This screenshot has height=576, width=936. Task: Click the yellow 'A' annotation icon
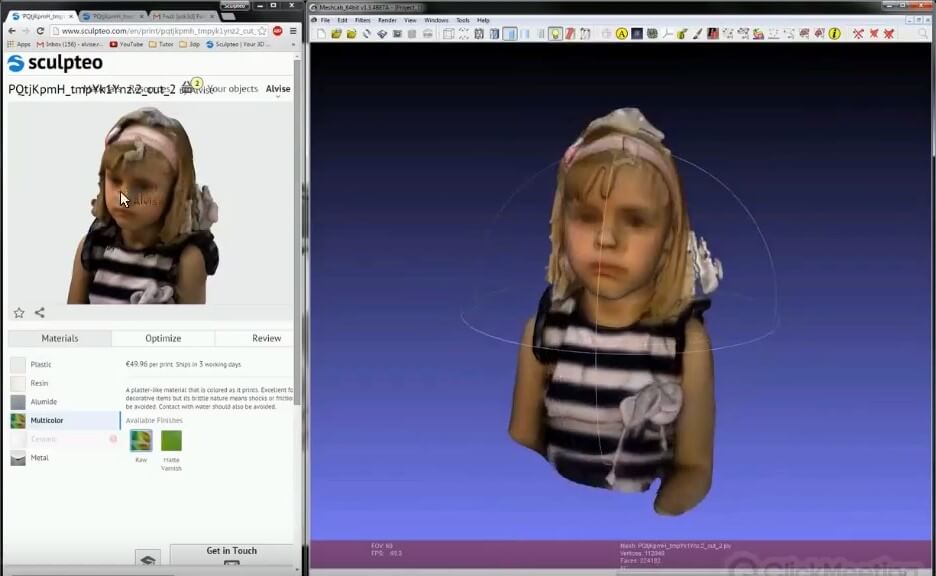coord(621,34)
